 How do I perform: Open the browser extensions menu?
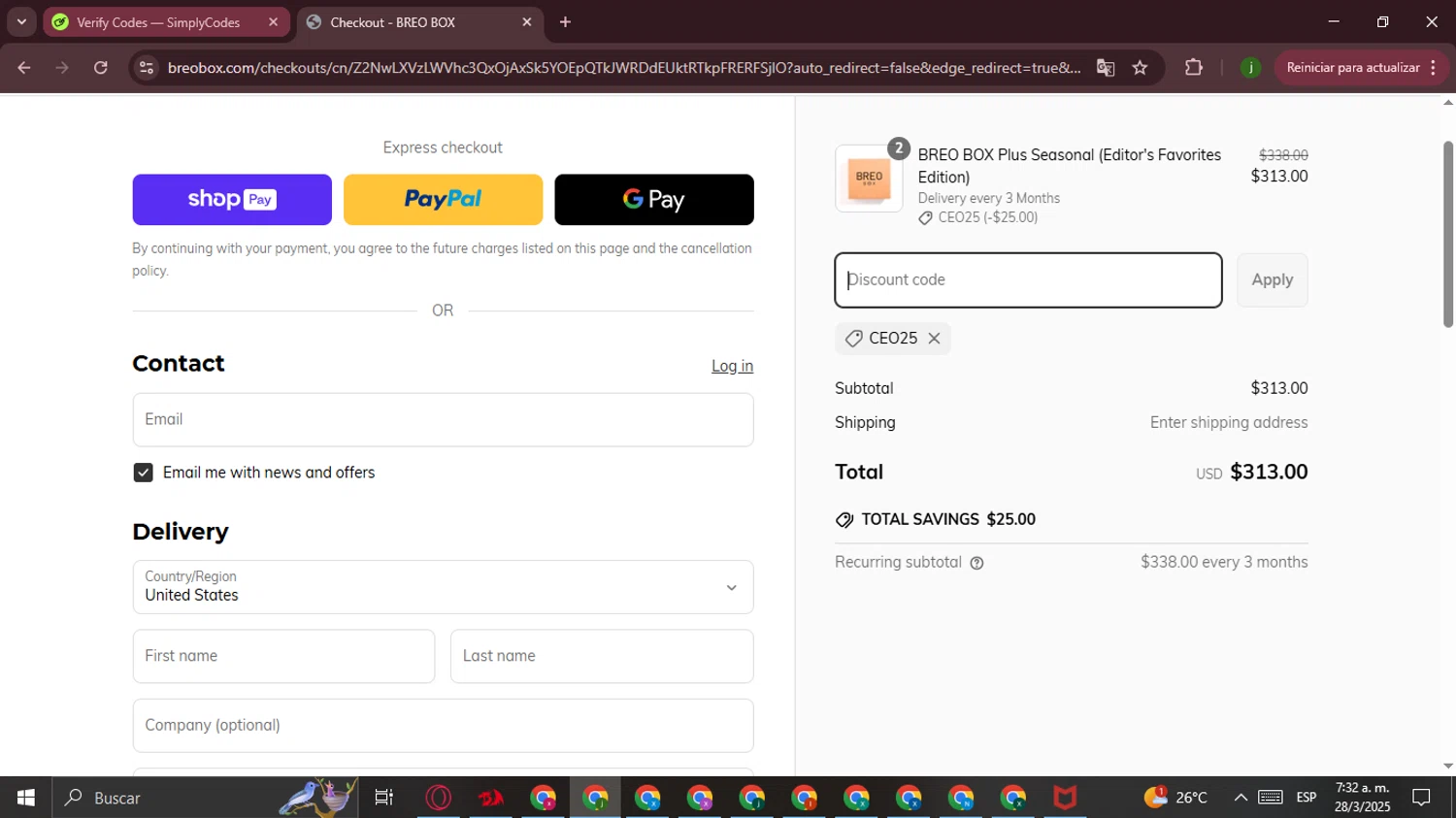[1194, 68]
